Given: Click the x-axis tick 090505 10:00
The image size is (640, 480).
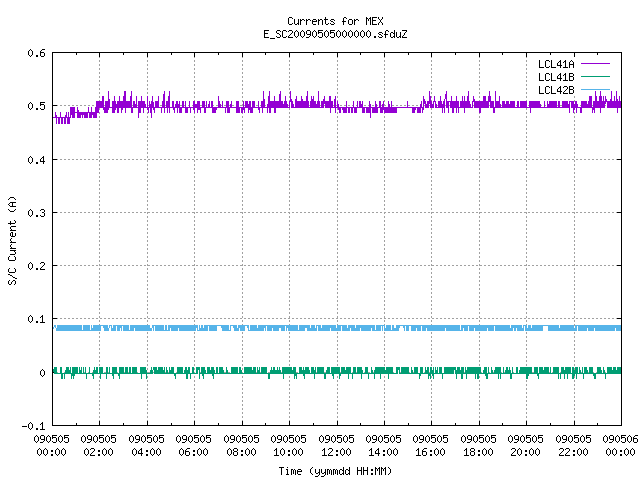Looking at the screenshot, I should (288, 445).
